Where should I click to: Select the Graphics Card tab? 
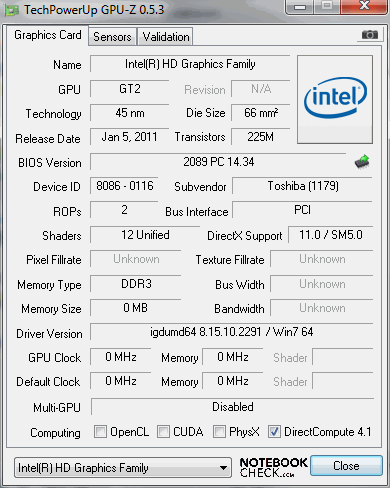(47, 35)
